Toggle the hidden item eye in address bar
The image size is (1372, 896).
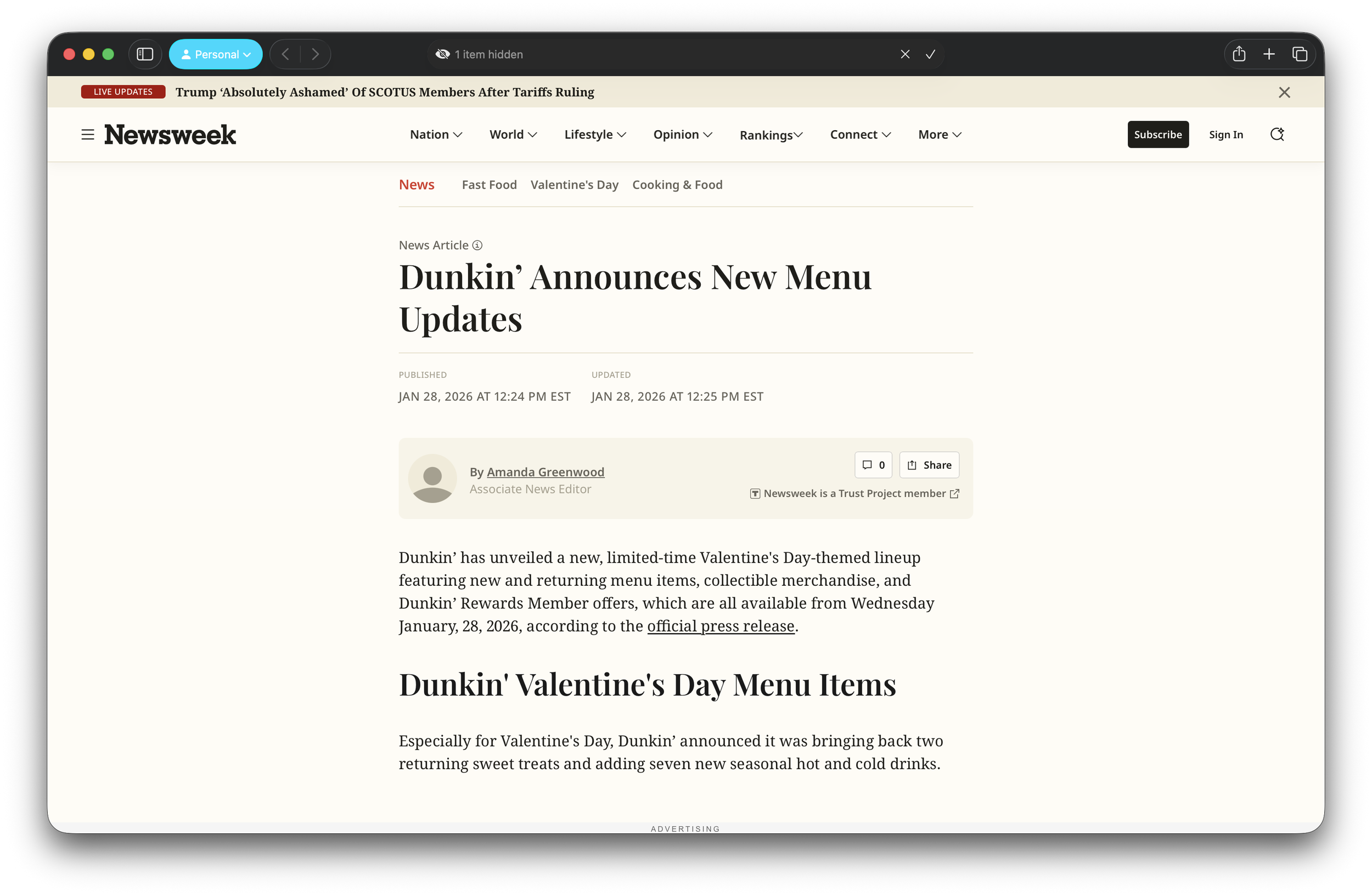pyautogui.click(x=443, y=54)
